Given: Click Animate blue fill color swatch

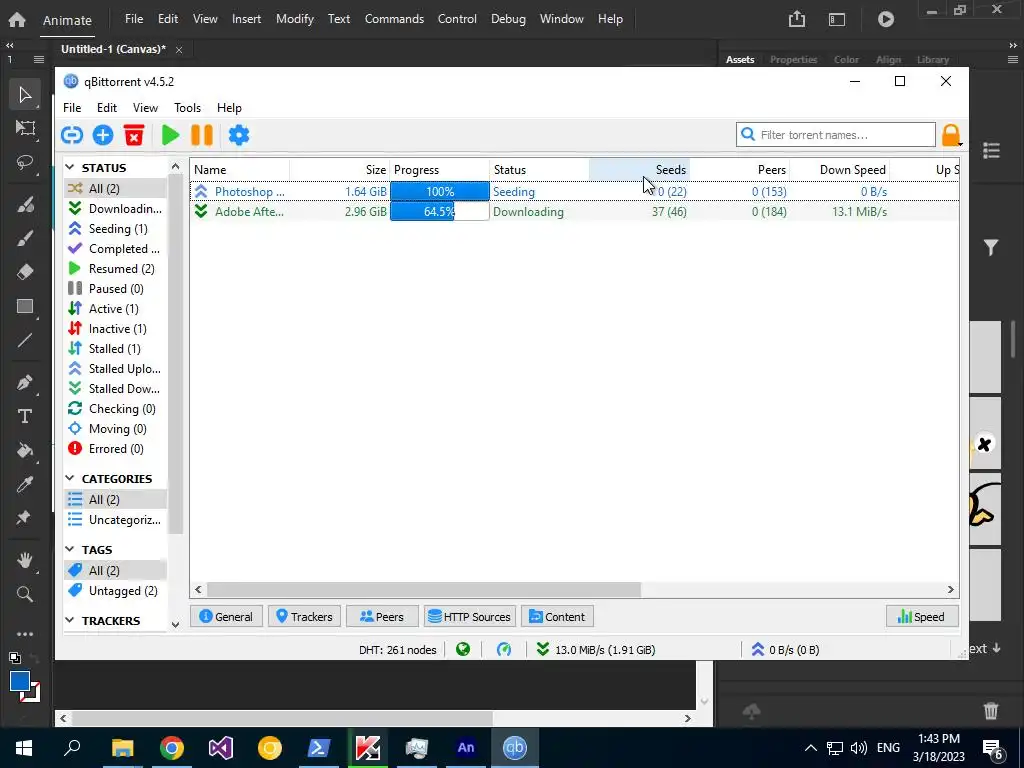Looking at the screenshot, I should pos(20,680).
